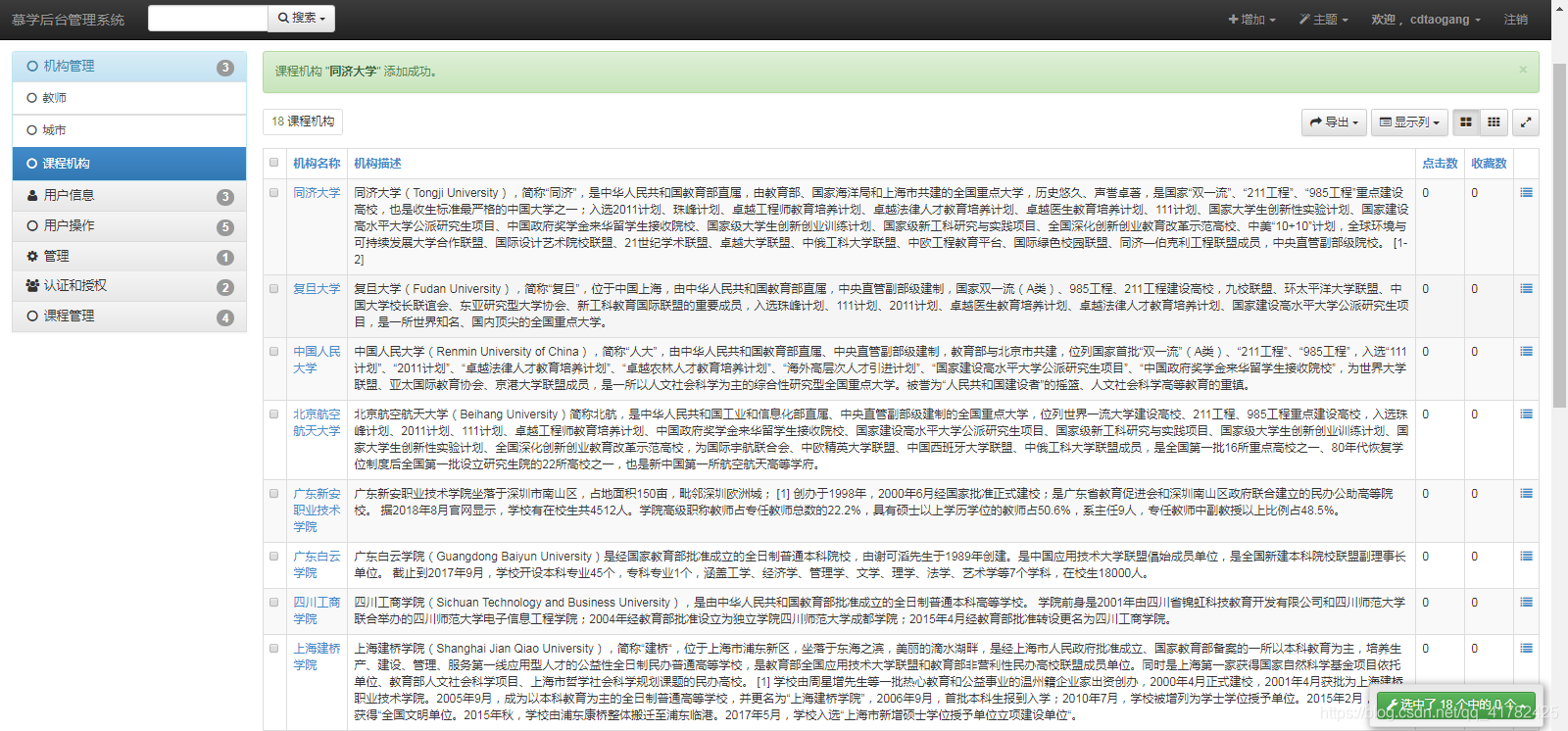Viewport: 1568px width, 731px height.
Task: Open the 上海建桥学院 institution link
Action: point(317,657)
